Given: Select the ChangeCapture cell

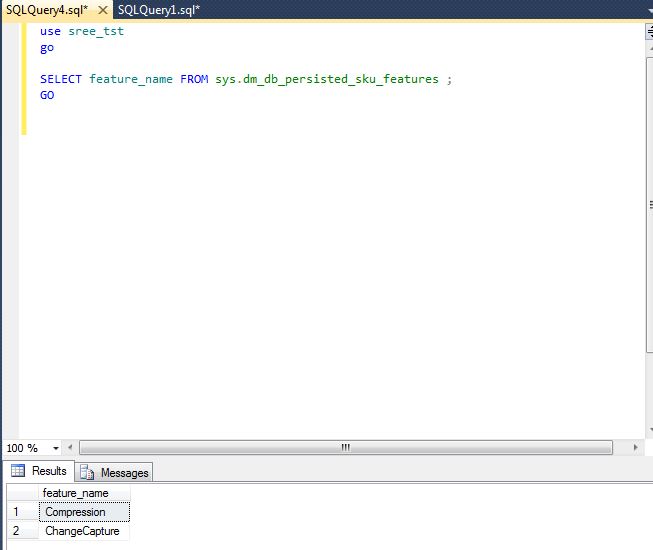Looking at the screenshot, I should click(x=84, y=531).
